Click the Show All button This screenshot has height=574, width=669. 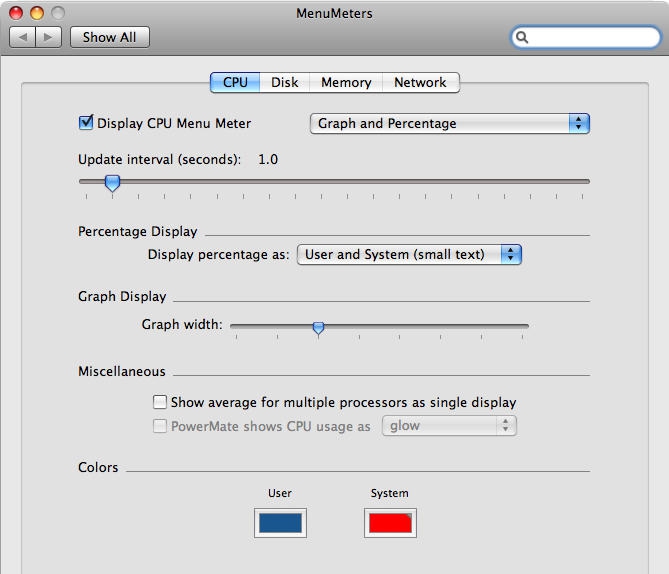click(109, 37)
